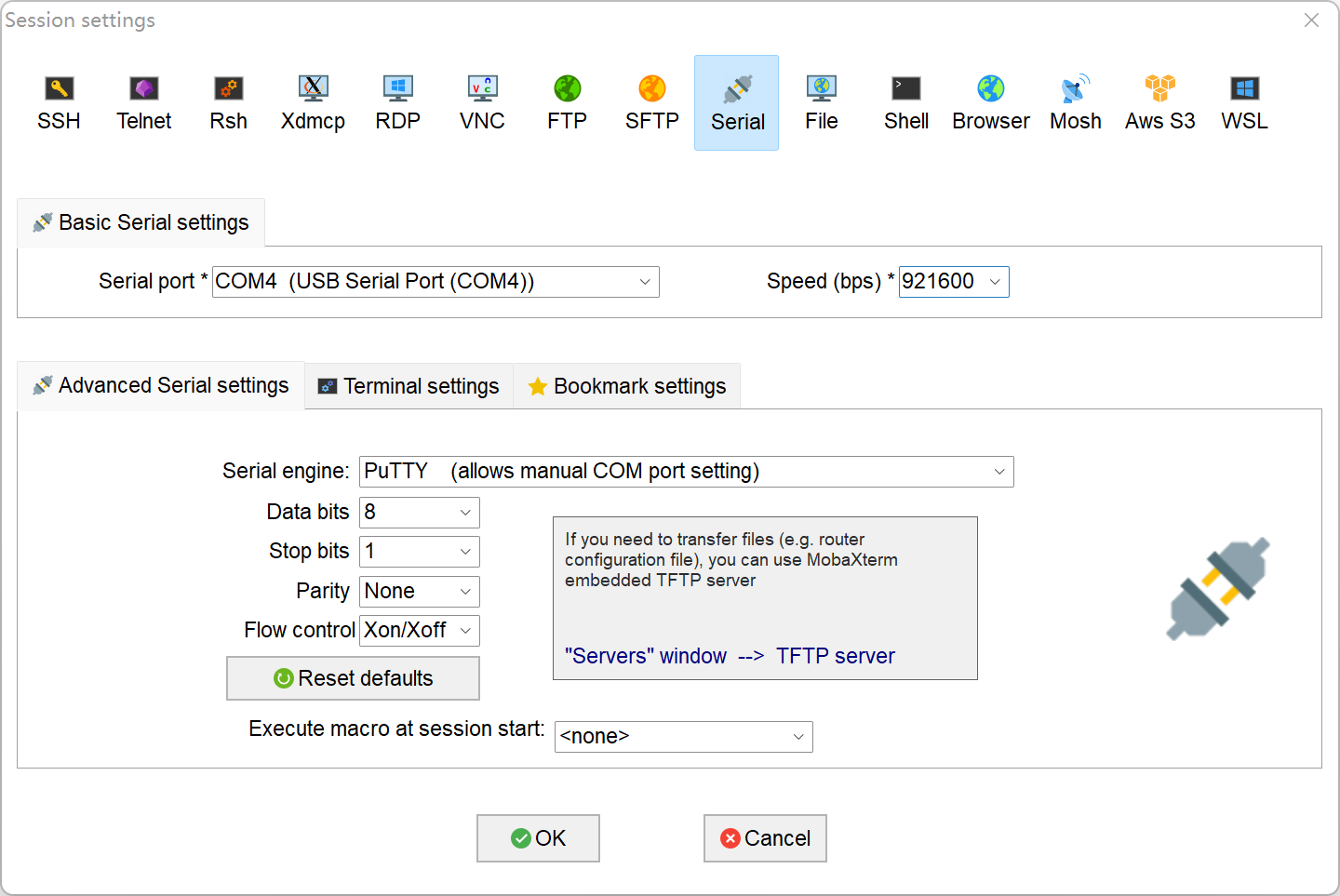Open the Bookmark settings tab
1340x896 pixels.
pos(627,386)
